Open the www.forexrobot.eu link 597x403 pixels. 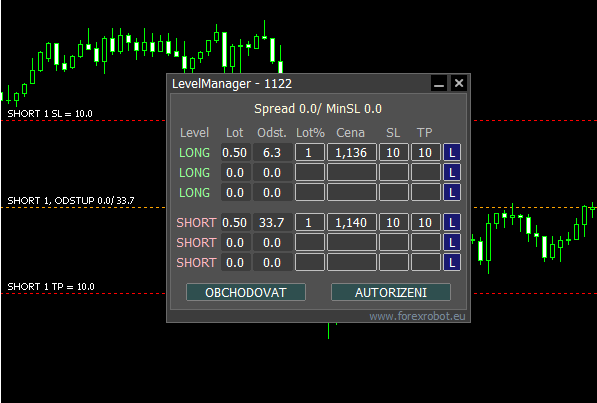(x=417, y=316)
